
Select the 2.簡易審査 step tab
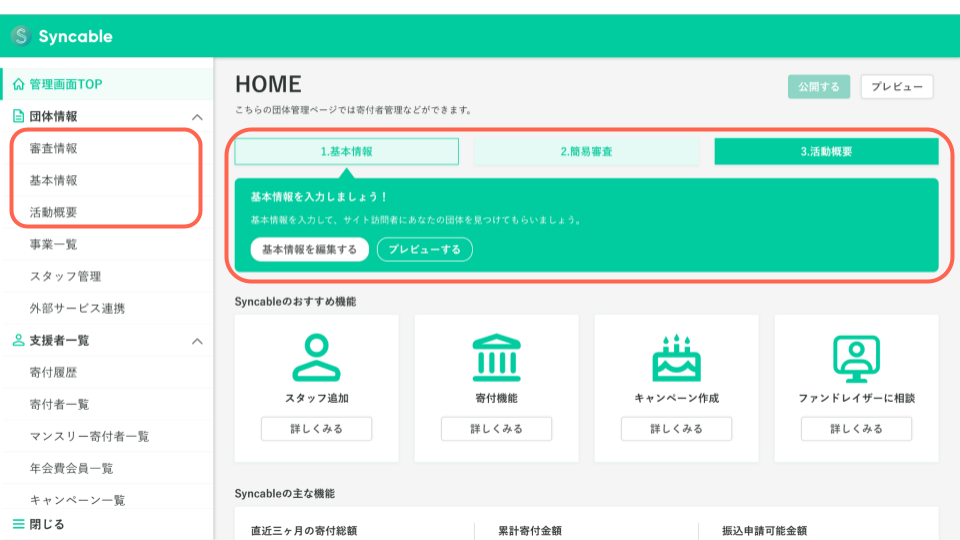(587, 151)
